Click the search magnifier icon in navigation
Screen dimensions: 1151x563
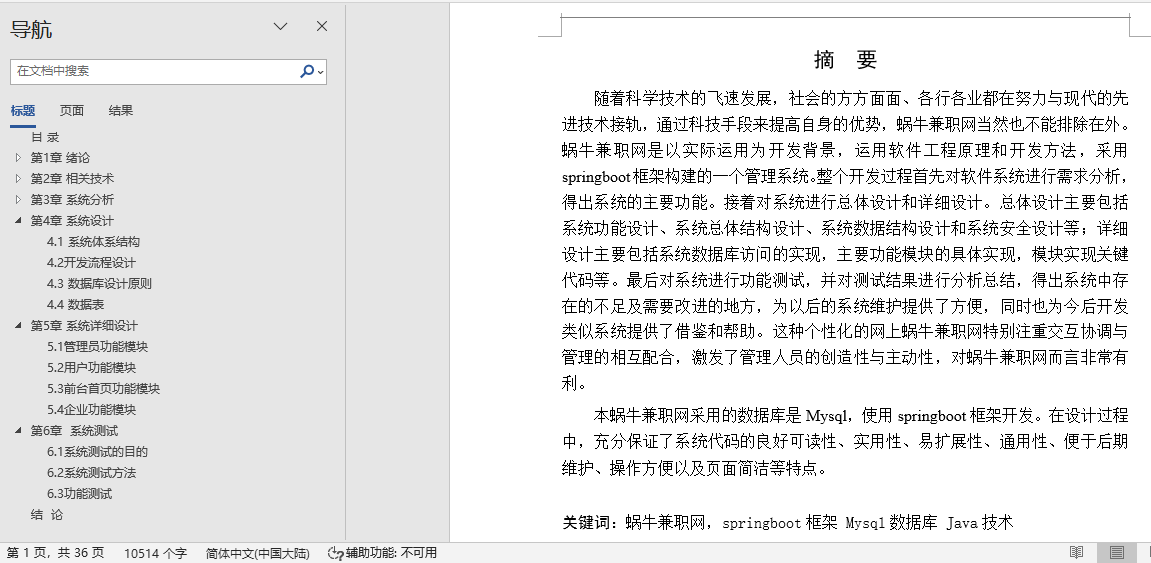pos(307,71)
